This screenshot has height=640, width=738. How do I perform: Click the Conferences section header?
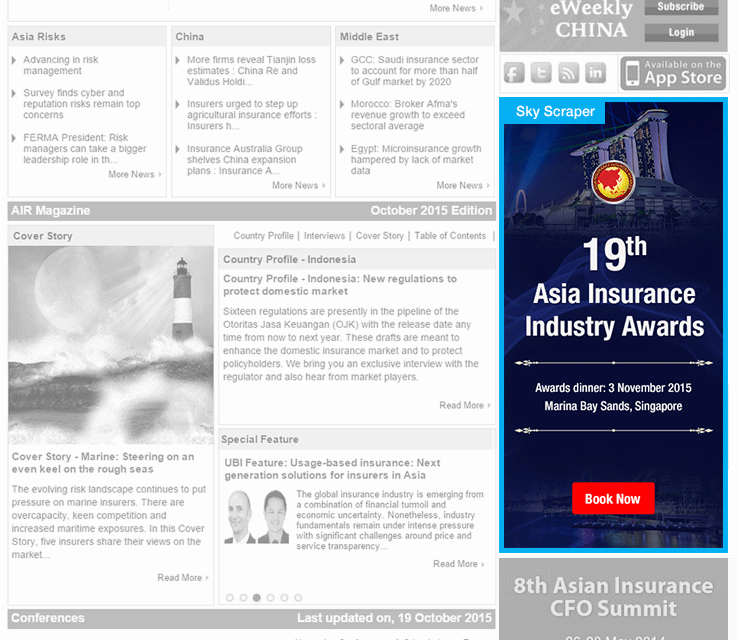(x=48, y=618)
